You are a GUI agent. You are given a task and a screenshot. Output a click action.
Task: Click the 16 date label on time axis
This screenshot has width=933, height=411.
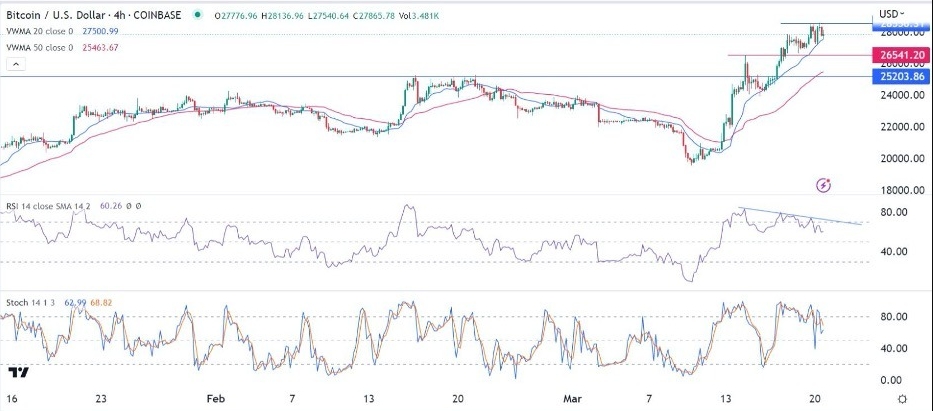click(x=11, y=399)
